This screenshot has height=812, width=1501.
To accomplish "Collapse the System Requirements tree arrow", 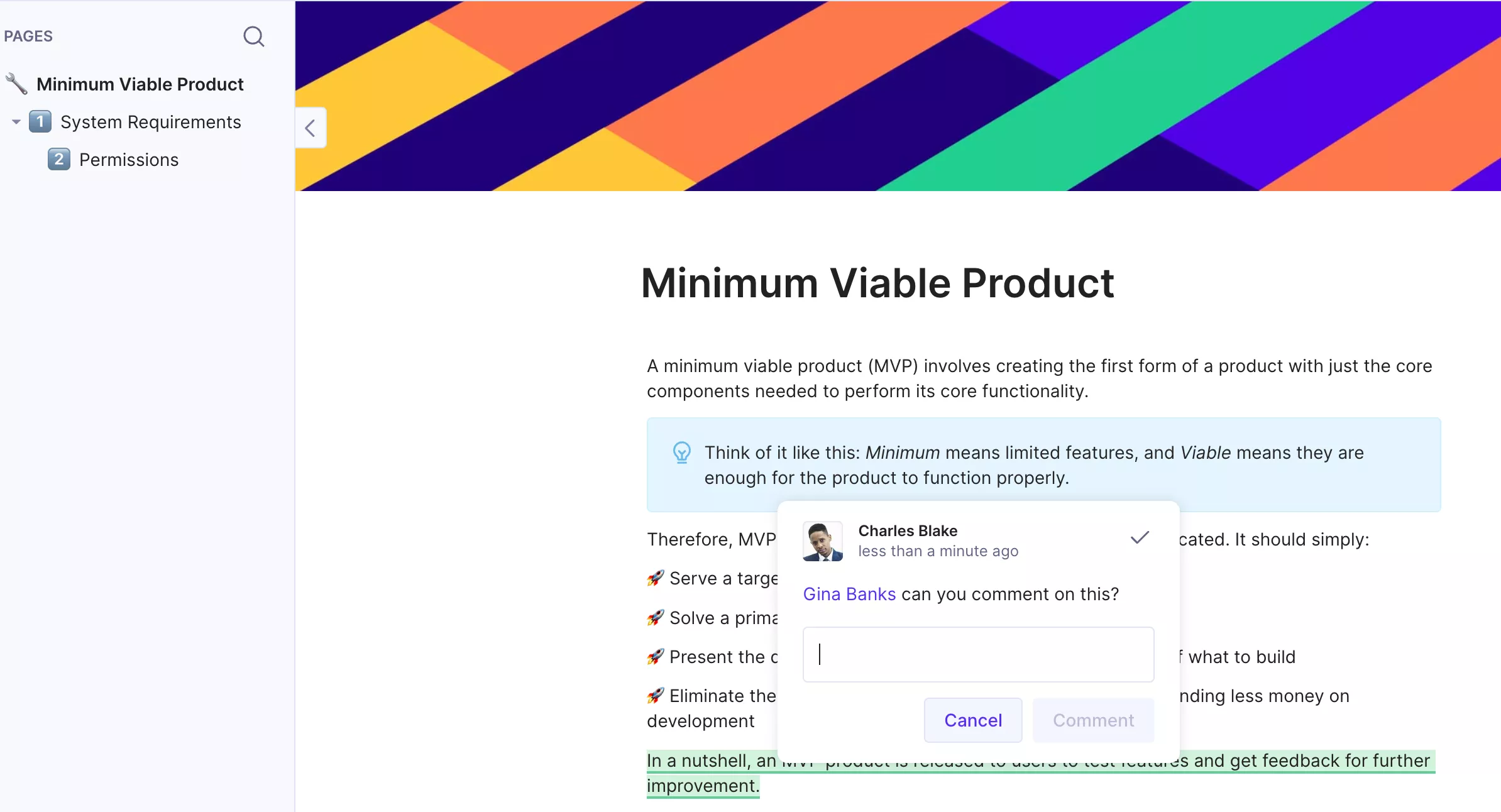I will [16, 122].
